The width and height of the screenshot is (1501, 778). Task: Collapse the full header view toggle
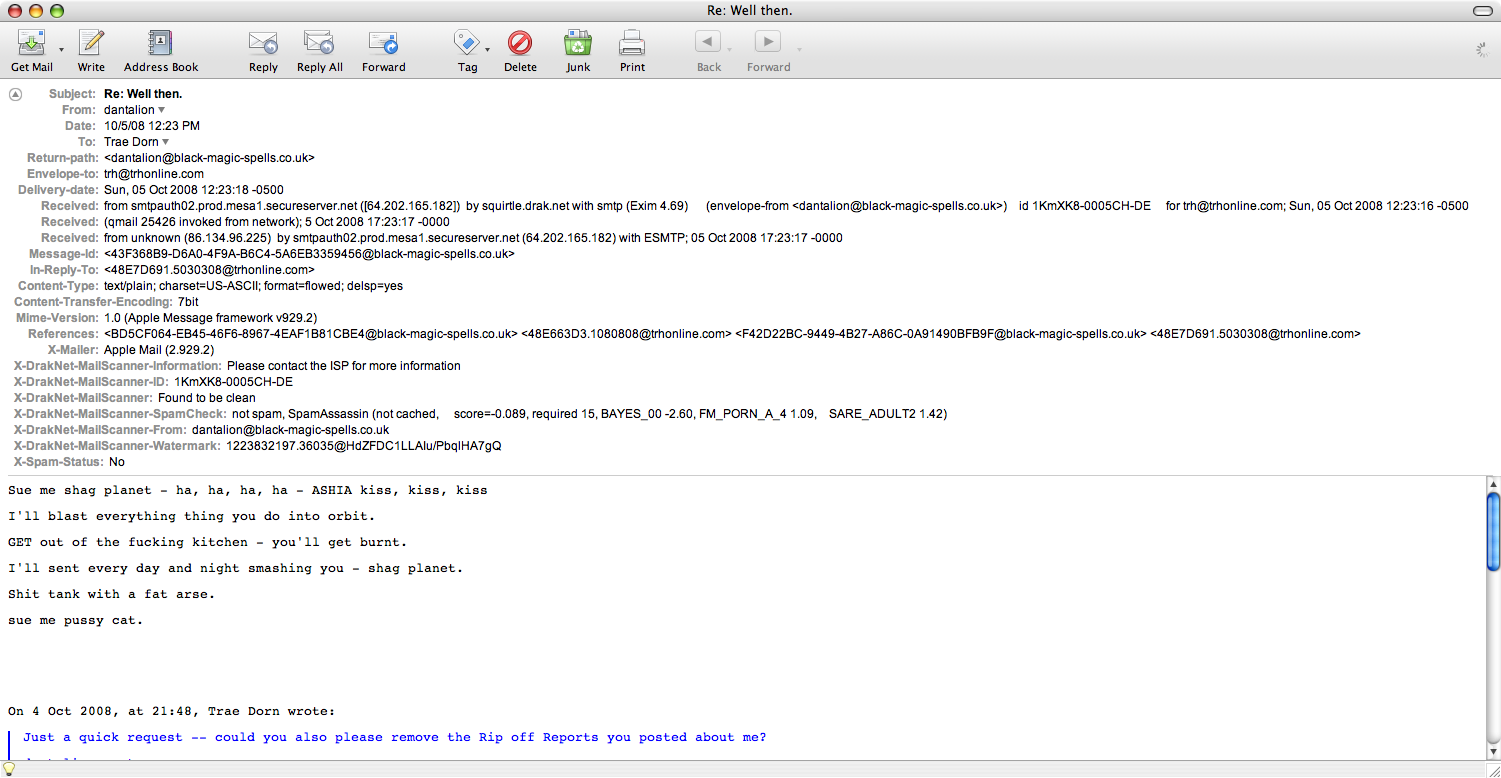click(x=15, y=94)
